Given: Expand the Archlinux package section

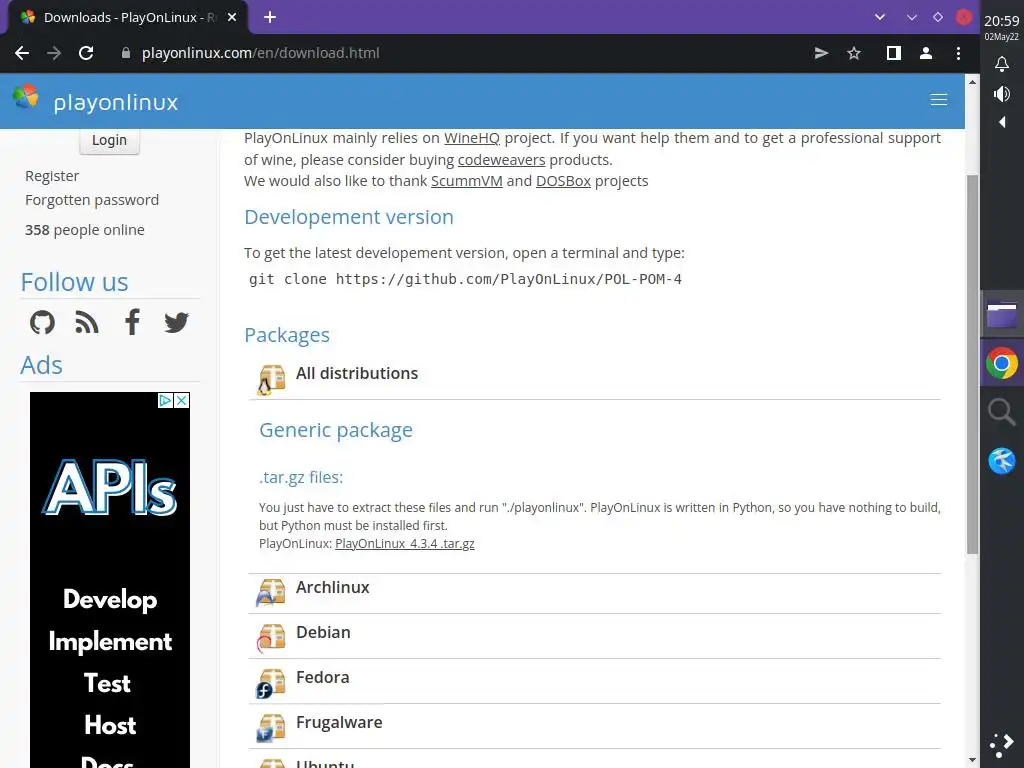Looking at the screenshot, I should 594,593.
